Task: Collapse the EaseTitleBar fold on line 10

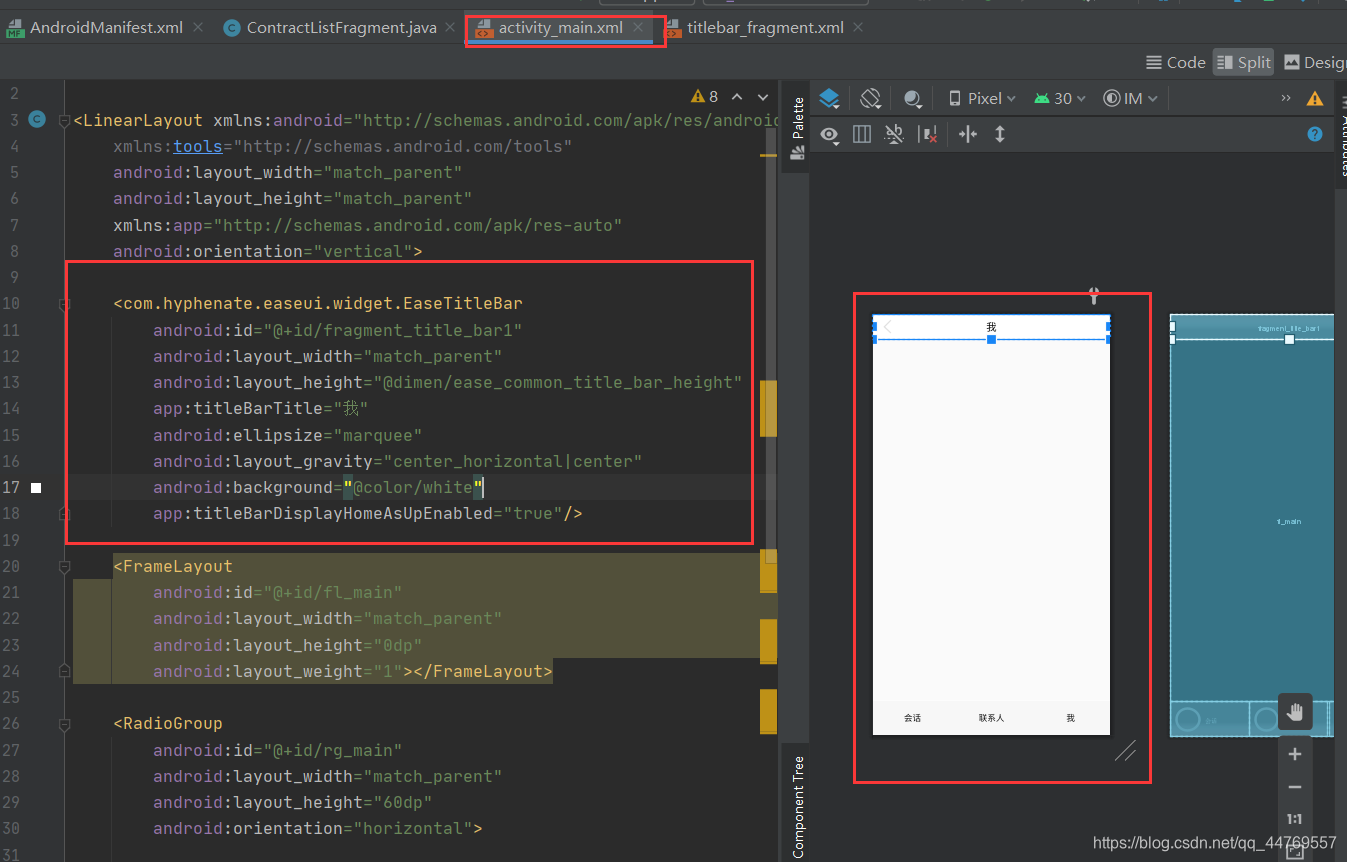Action: click(x=65, y=304)
